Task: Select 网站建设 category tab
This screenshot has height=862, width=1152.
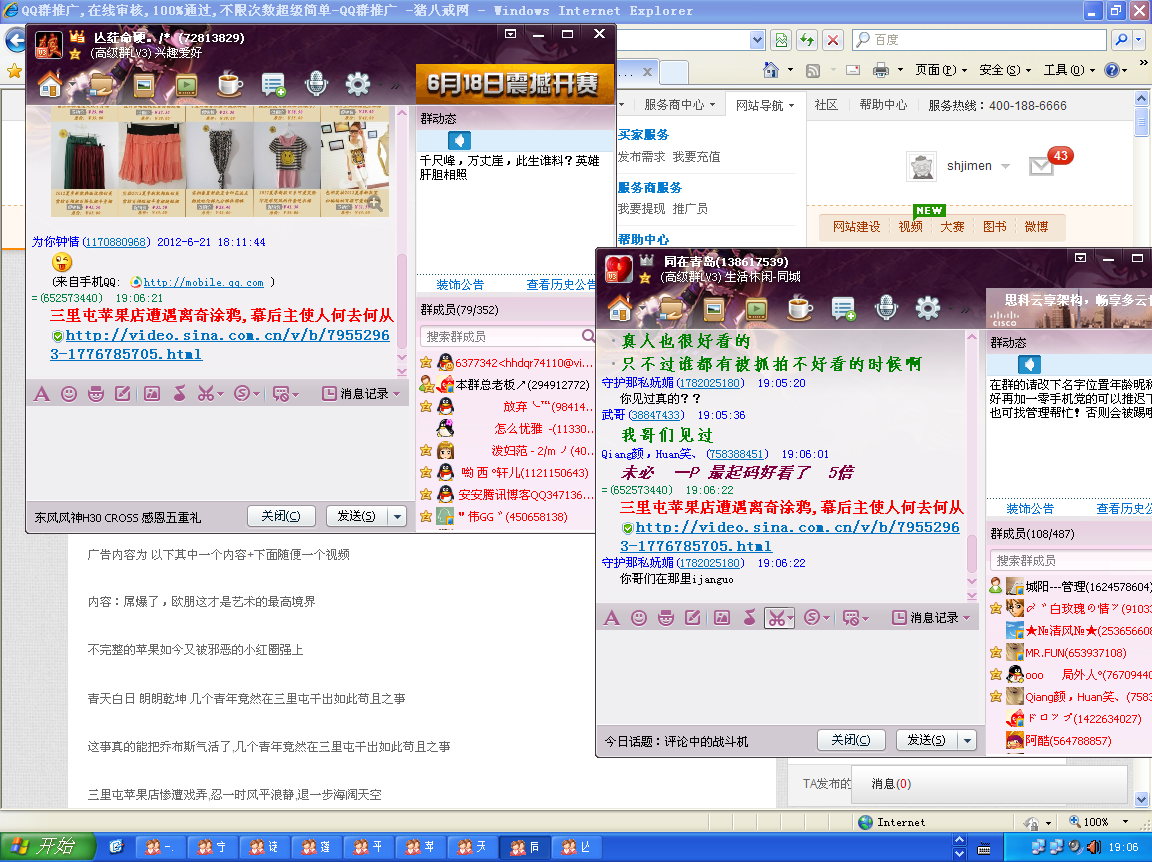Action: pyautogui.click(x=856, y=227)
